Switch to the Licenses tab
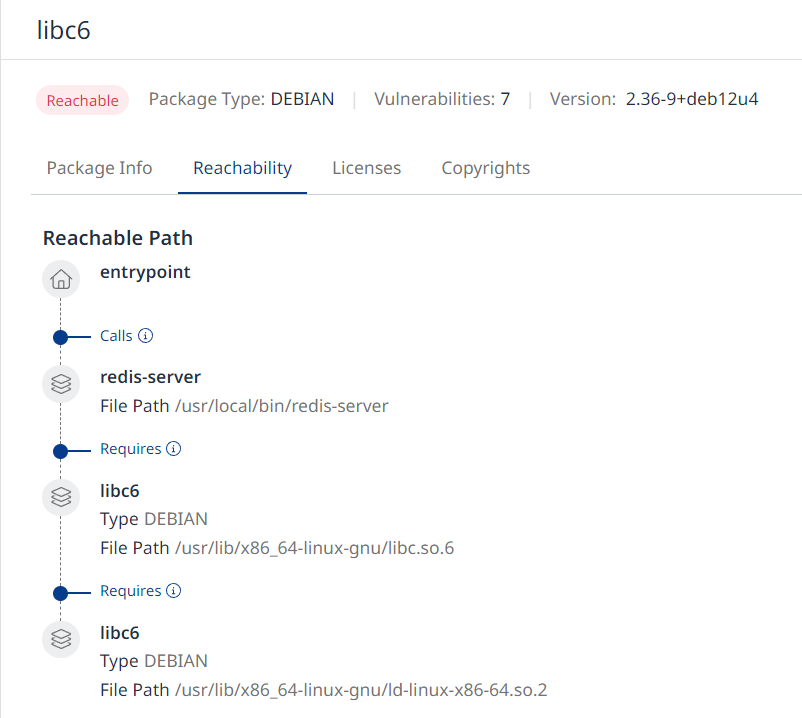802x718 pixels. [366, 168]
